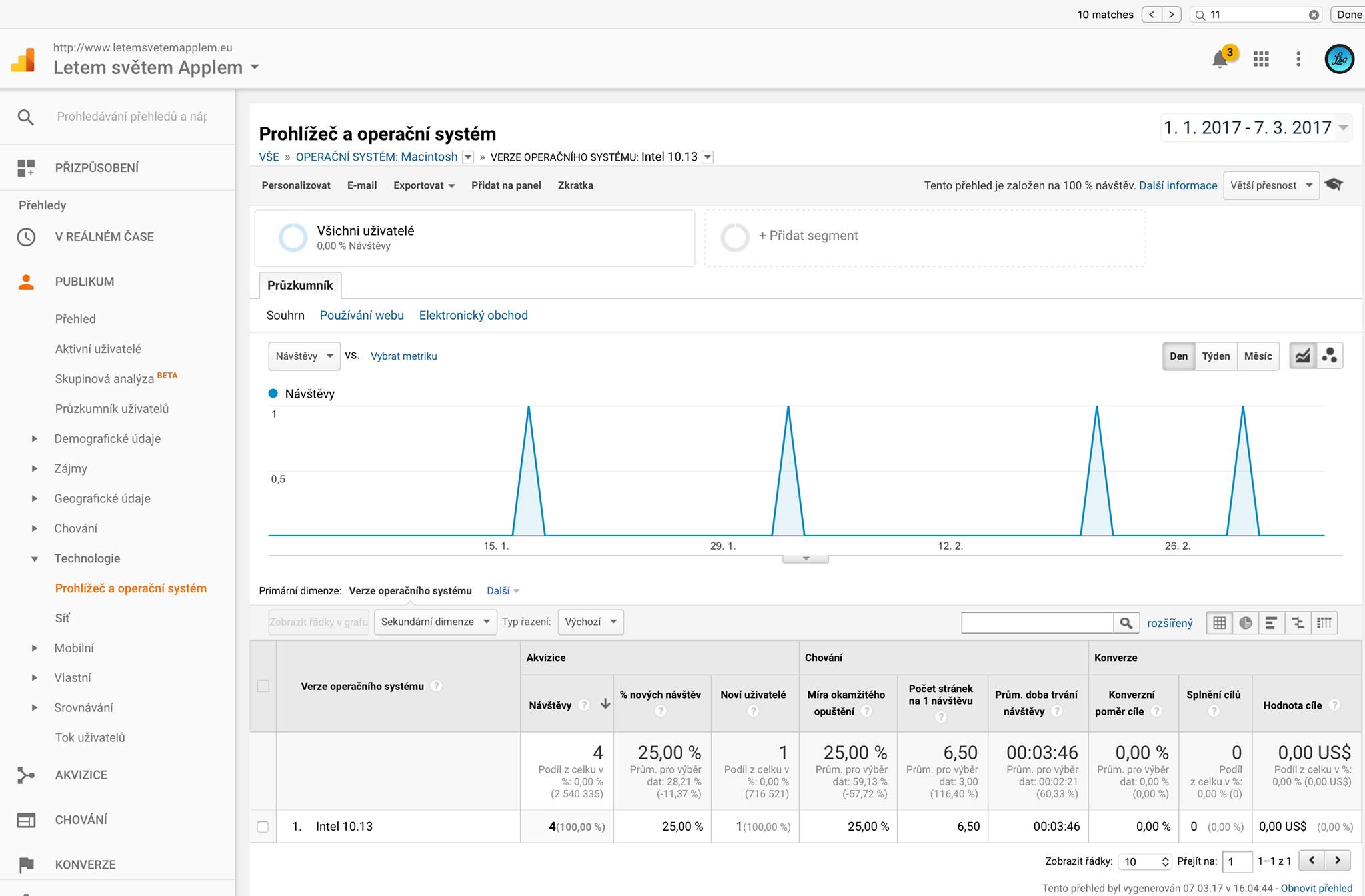Click the Další informace link
The image size is (1365, 896).
tap(1178, 185)
